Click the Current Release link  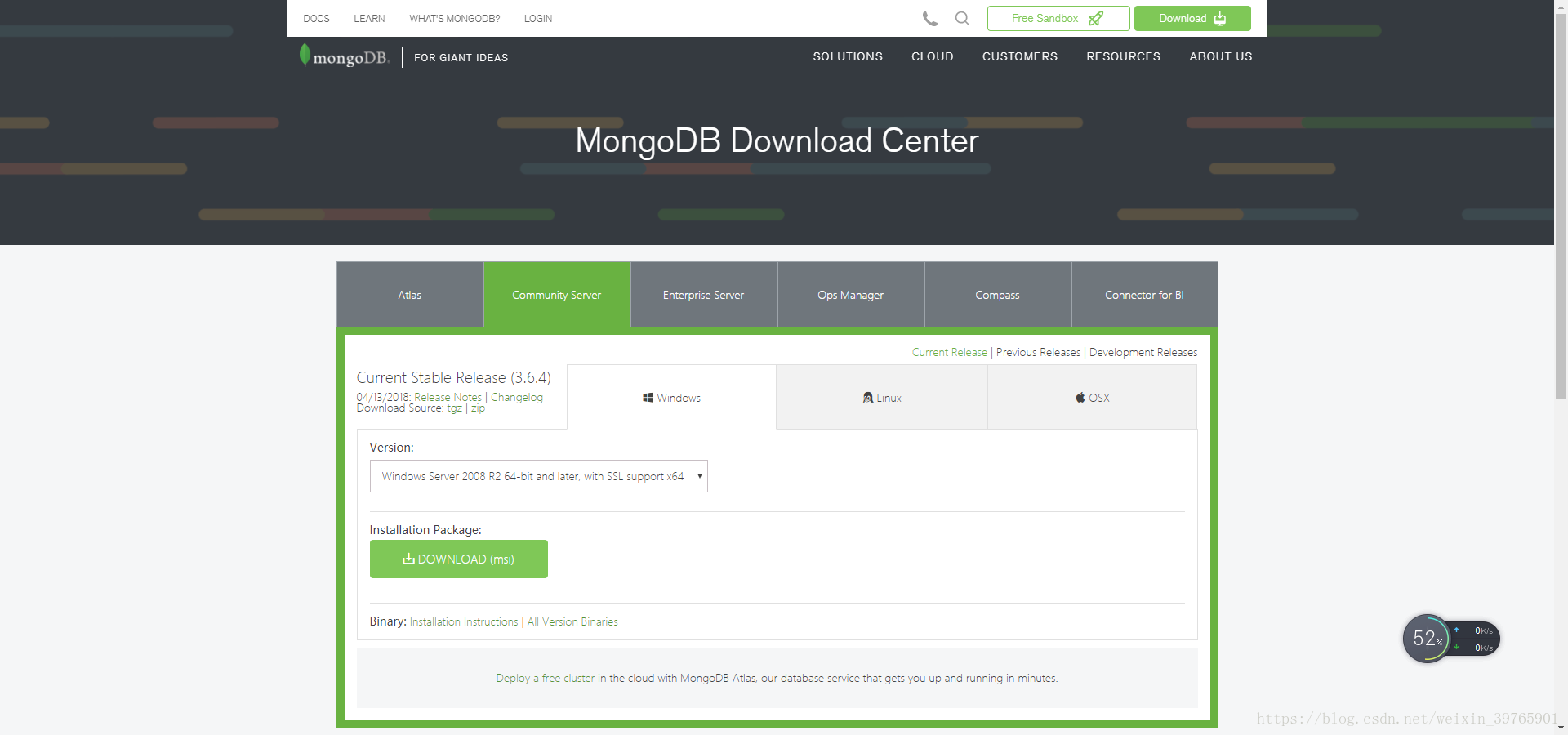(950, 352)
